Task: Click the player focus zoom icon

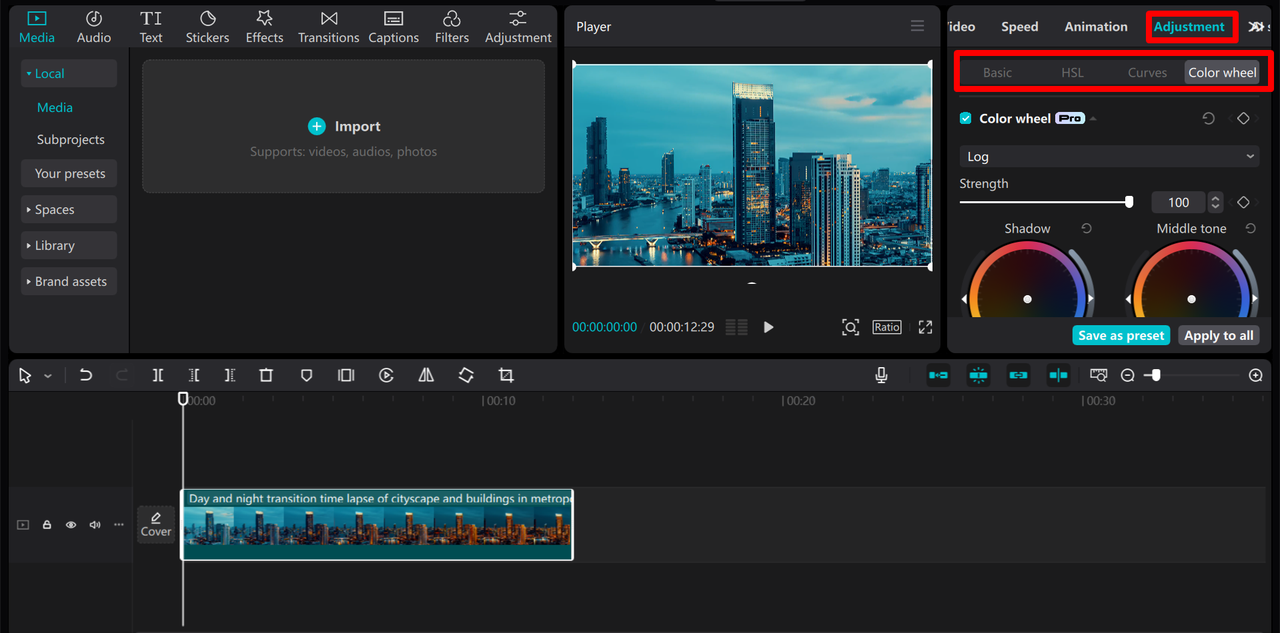Action: (x=850, y=327)
